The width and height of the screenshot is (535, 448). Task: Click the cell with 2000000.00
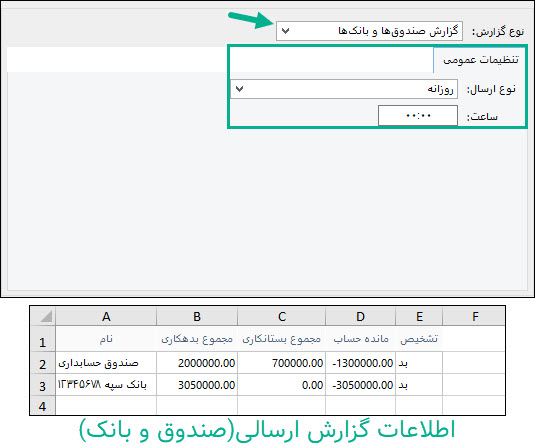click(x=197, y=363)
